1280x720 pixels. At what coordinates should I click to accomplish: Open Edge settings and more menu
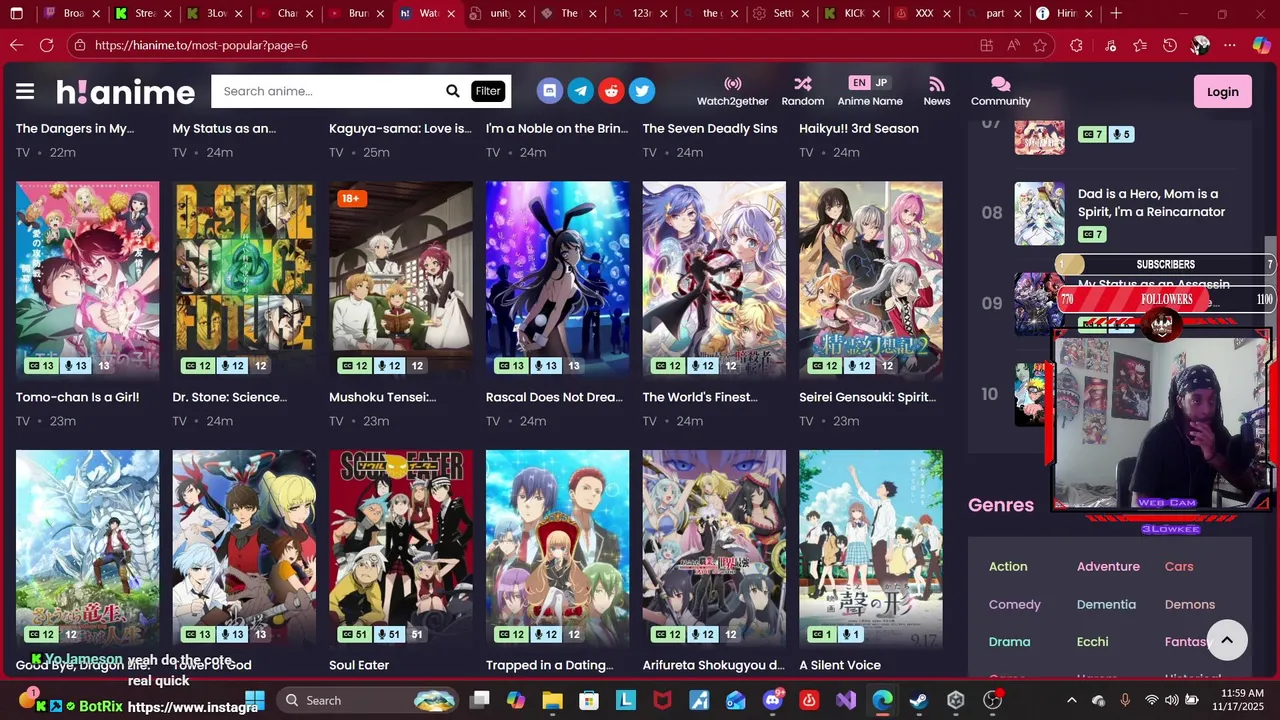click(1230, 45)
